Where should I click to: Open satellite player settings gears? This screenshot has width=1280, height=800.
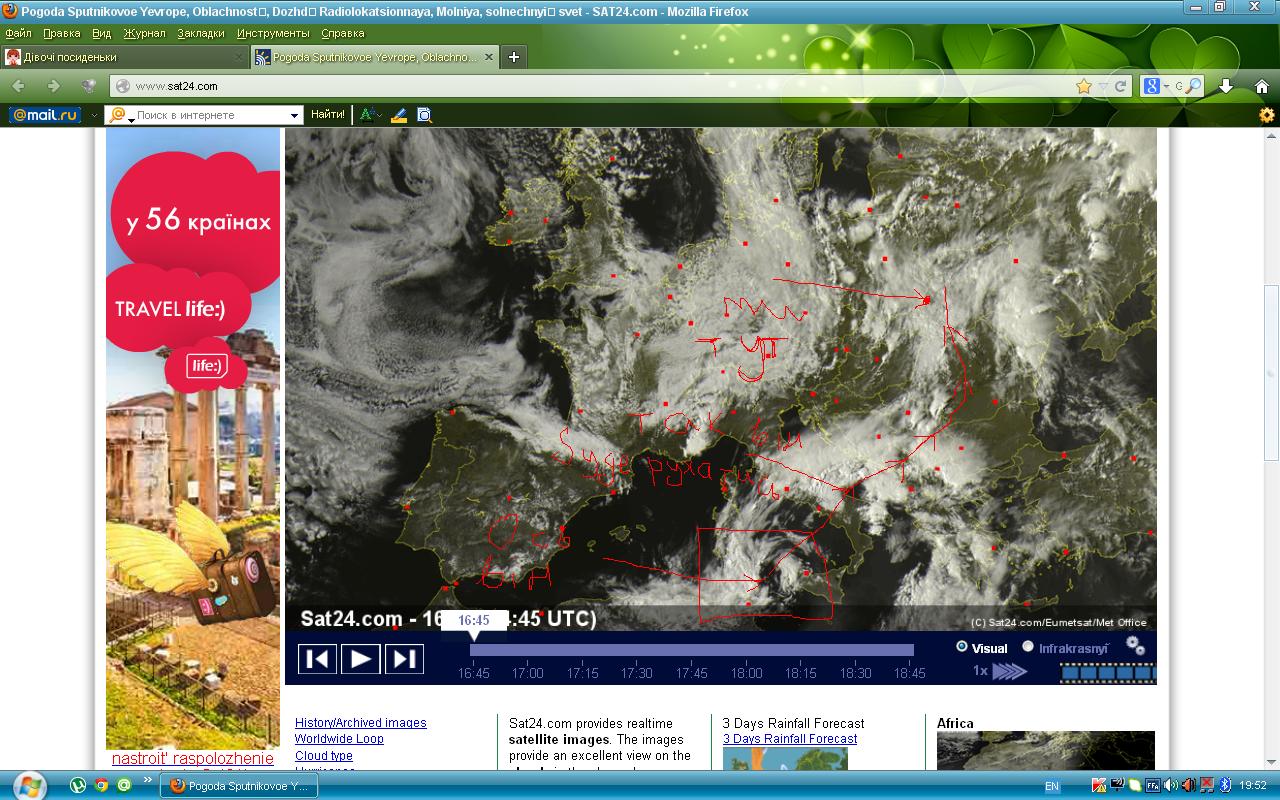[1135, 646]
